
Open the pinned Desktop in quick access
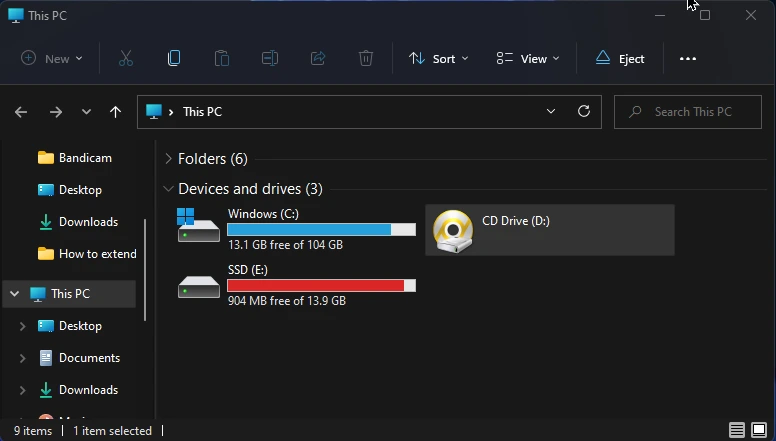tap(70, 190)
